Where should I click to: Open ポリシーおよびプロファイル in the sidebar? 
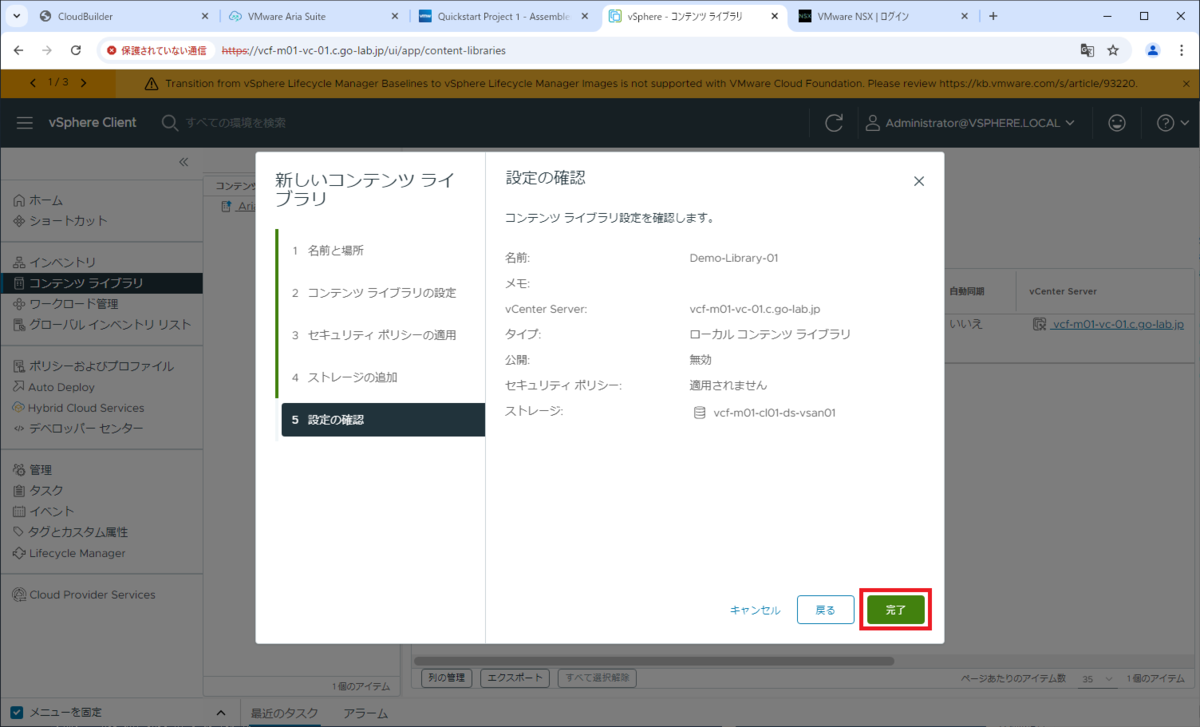[101, 366]
